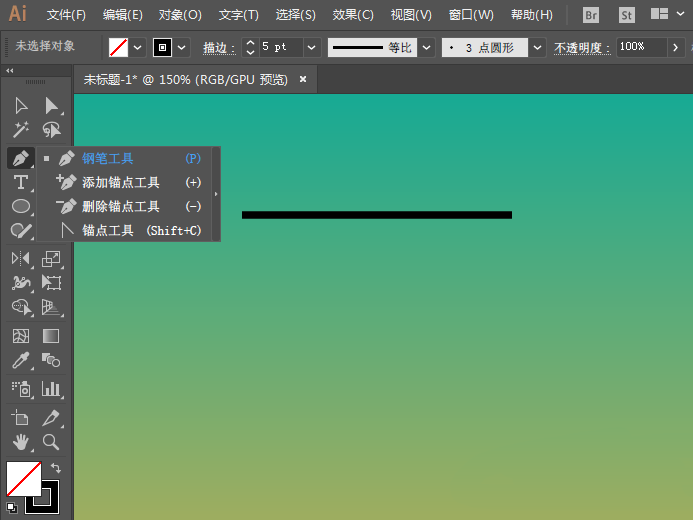
Task: Open Adobe Stock via St icon
Action: tap(626, 15)
